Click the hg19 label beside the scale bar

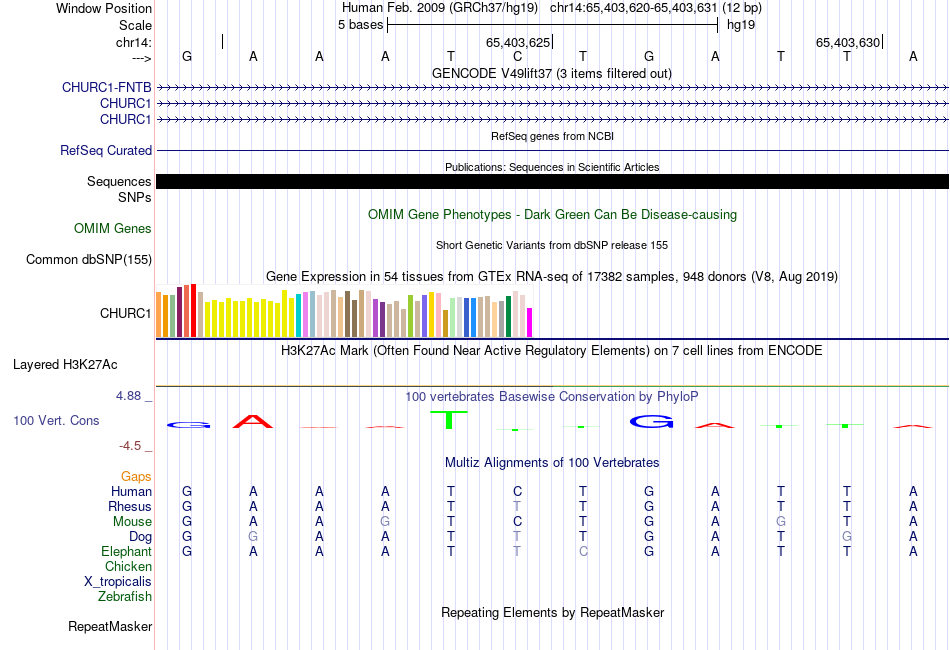[x=741, y=25]
